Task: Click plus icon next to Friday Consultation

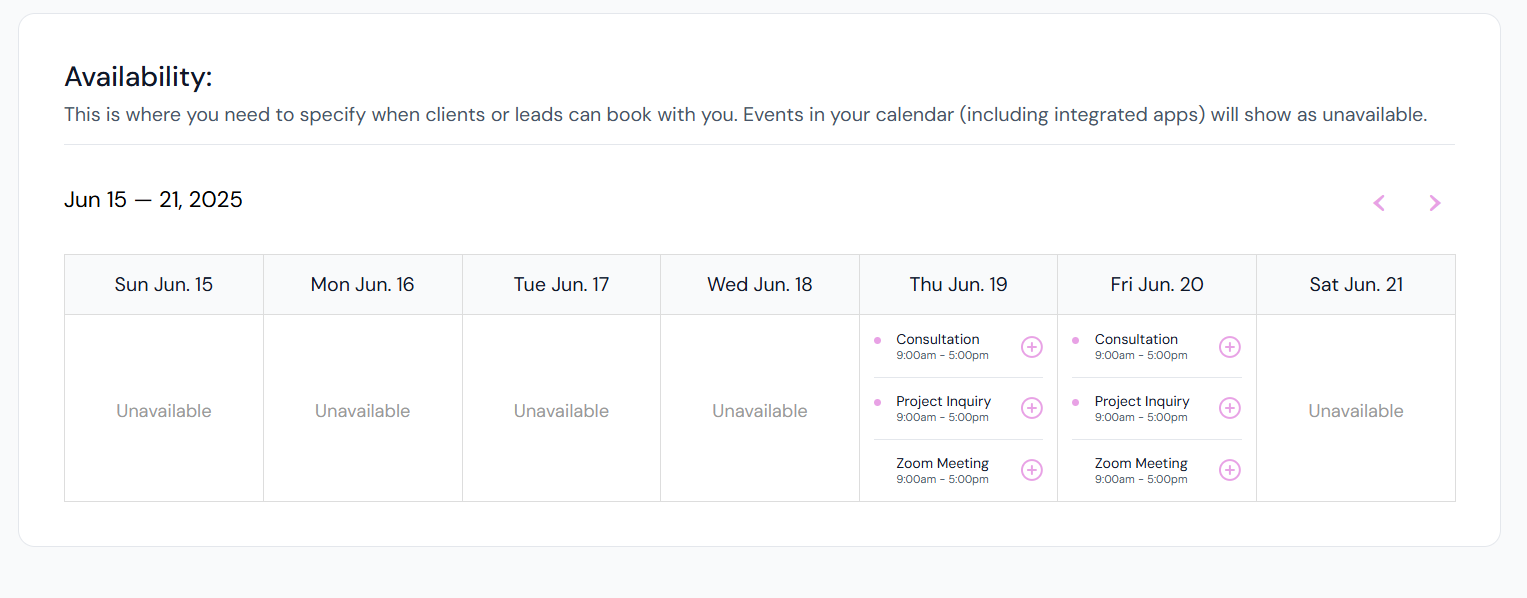Action: (x=1230, y=347)
